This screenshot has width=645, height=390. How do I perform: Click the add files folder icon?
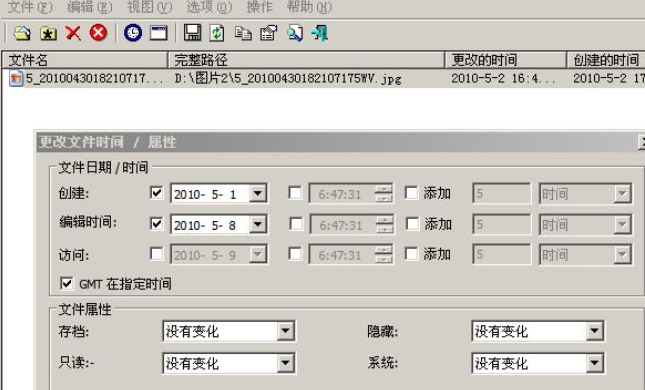22,33
